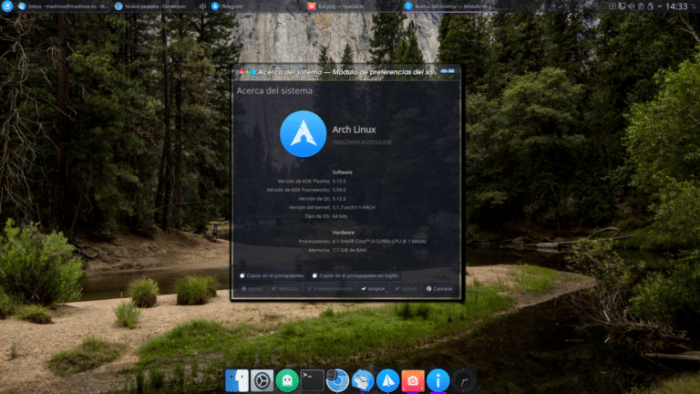Select the Acerca del sistema task entry
This screenshot has width=700, height=394.
coord(449,6)
